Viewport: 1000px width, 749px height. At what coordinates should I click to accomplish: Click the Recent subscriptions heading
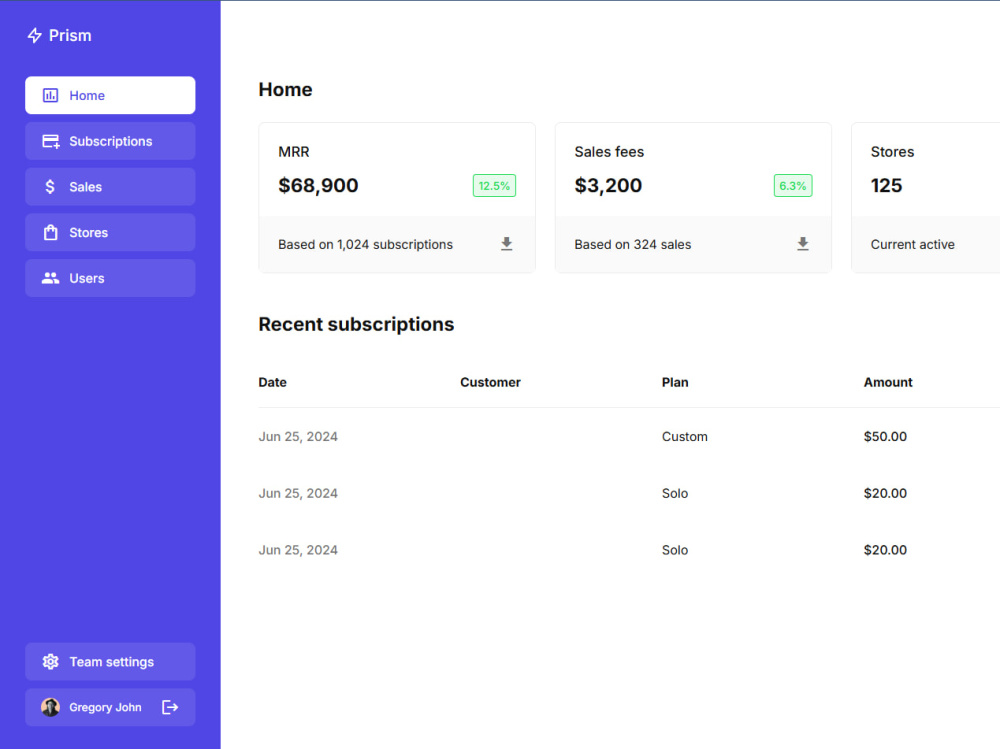[x=357, y=324]
